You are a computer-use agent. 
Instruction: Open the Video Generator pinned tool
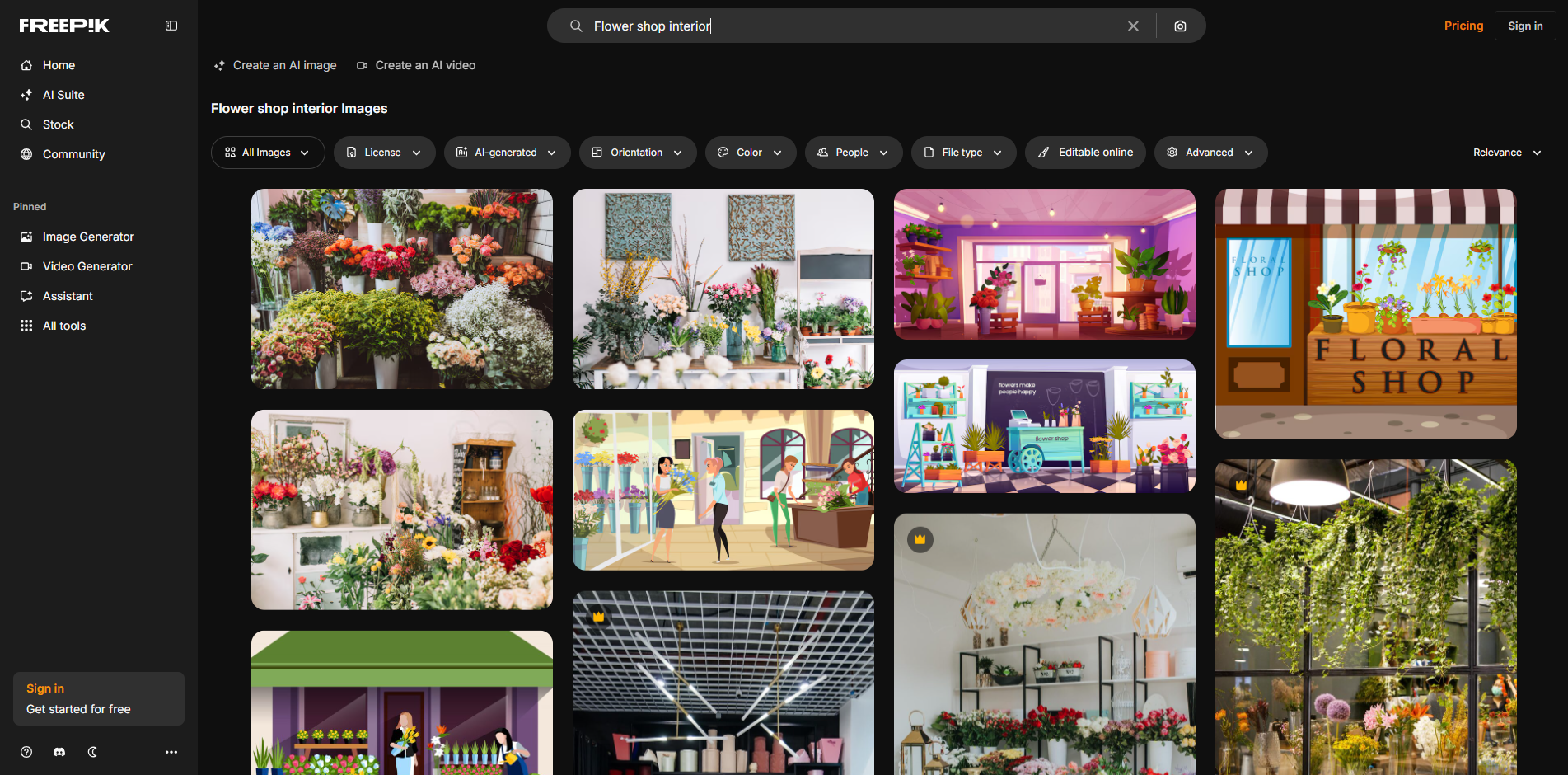(x=87, y=265)
